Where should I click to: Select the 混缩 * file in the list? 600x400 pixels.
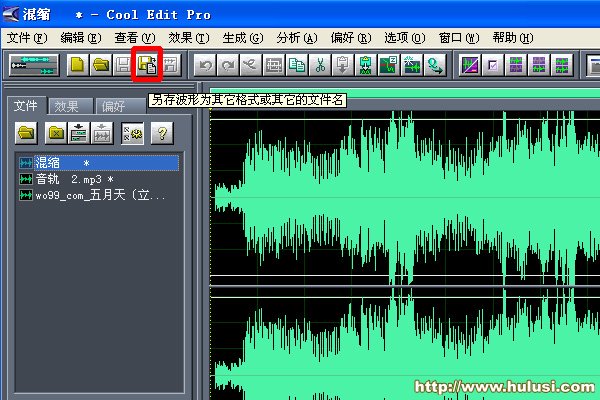(x=98, y=163)
